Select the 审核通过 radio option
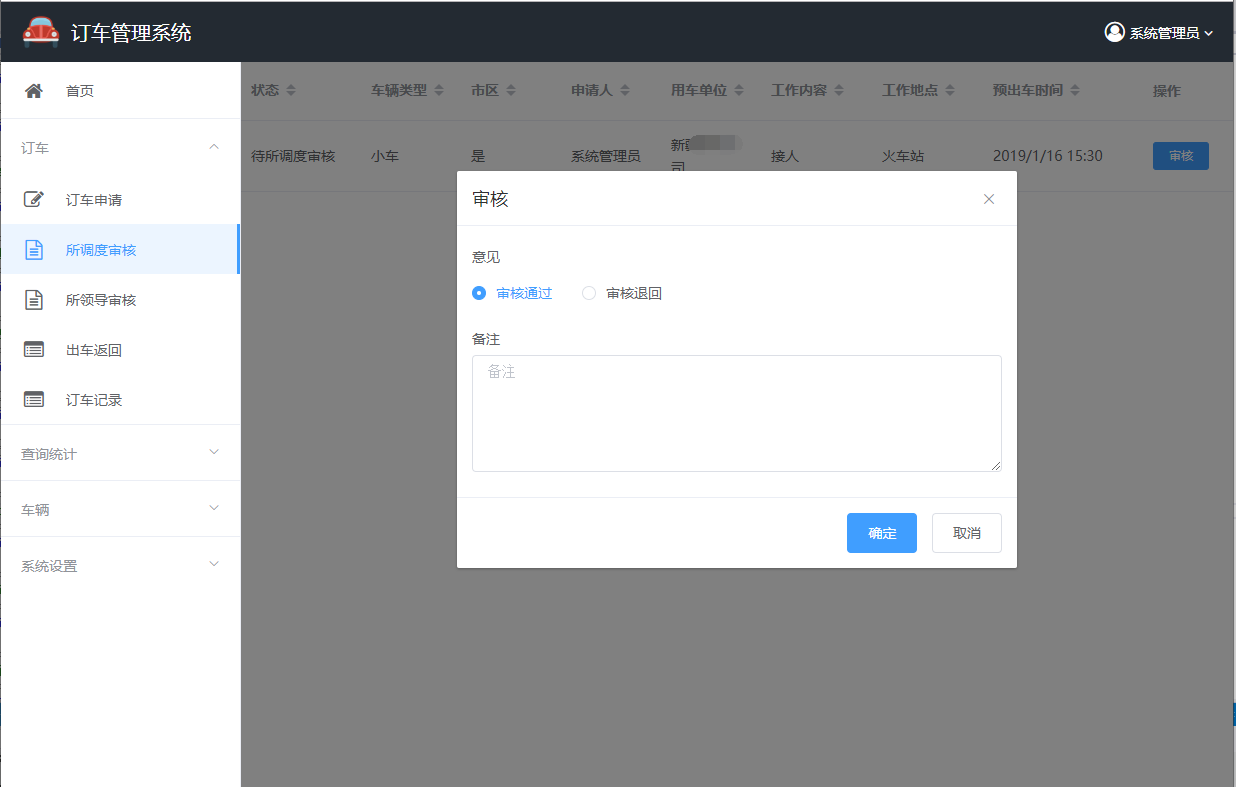The image size is (1236, 787). 479,293
